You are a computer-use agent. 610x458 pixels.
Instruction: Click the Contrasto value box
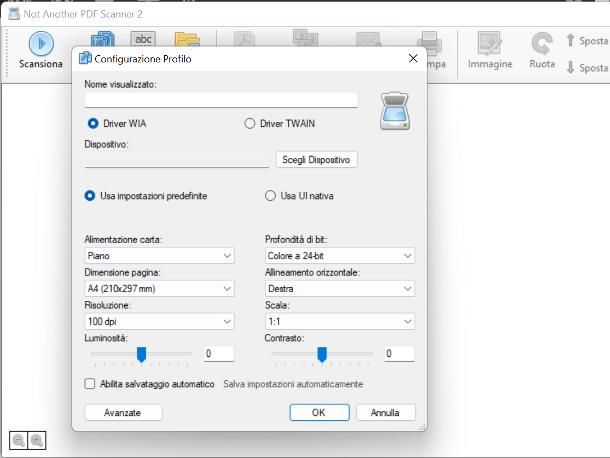point(399,354)
